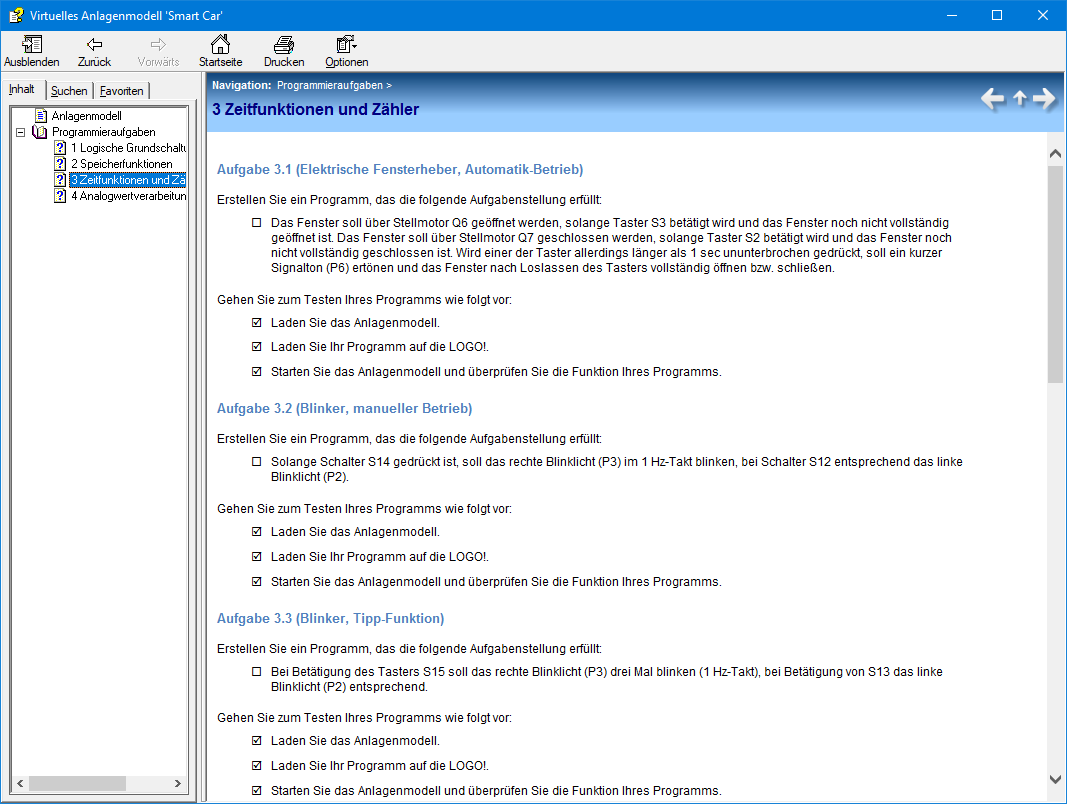Click unchecked box beside Tasters S15 task

tap(257, 671)
